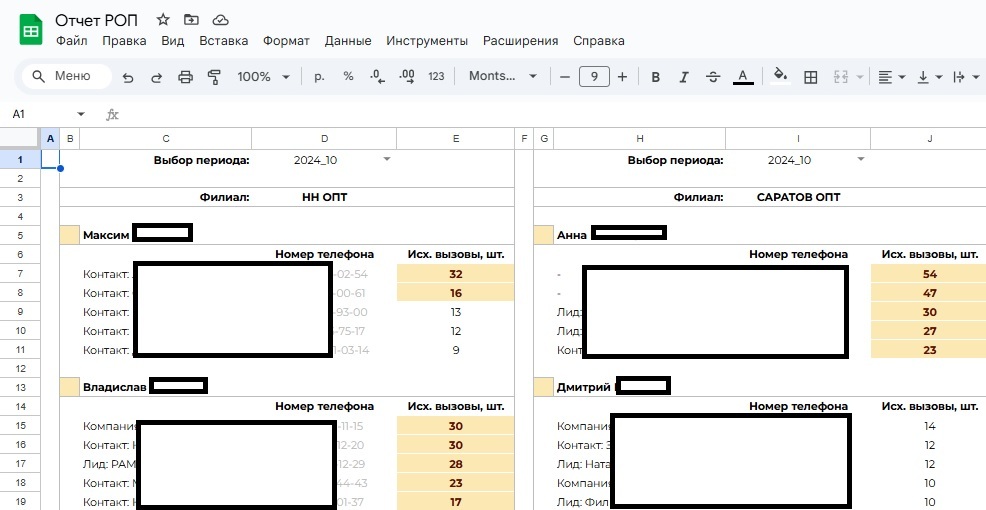Select cell with value 32
This screenshot has width=986, height=510.
pyautogui.click(x=456, y=274)
